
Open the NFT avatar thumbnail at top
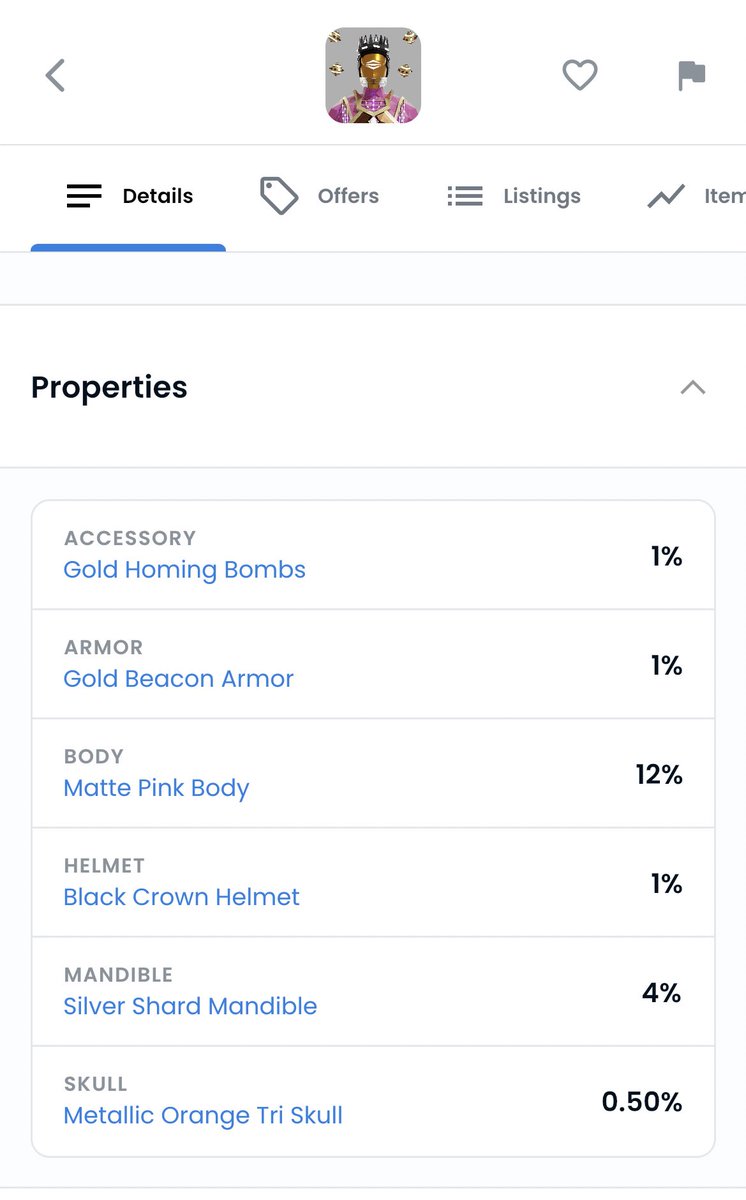point(373,75)
